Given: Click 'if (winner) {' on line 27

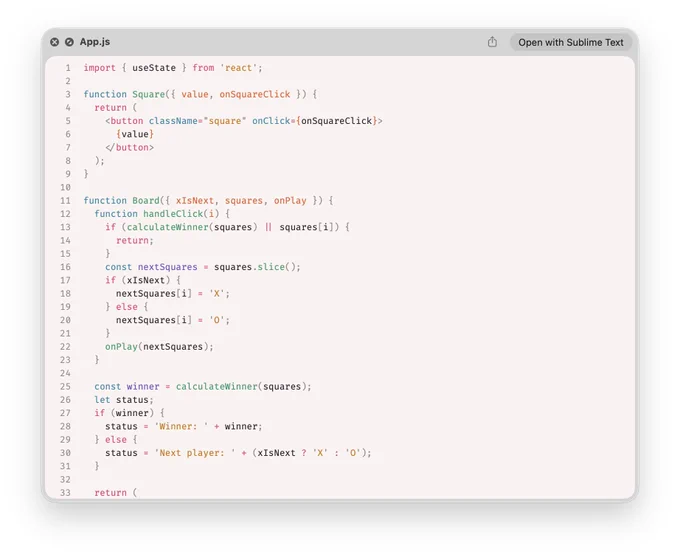Looking at the screenshot, I should 130,413.
